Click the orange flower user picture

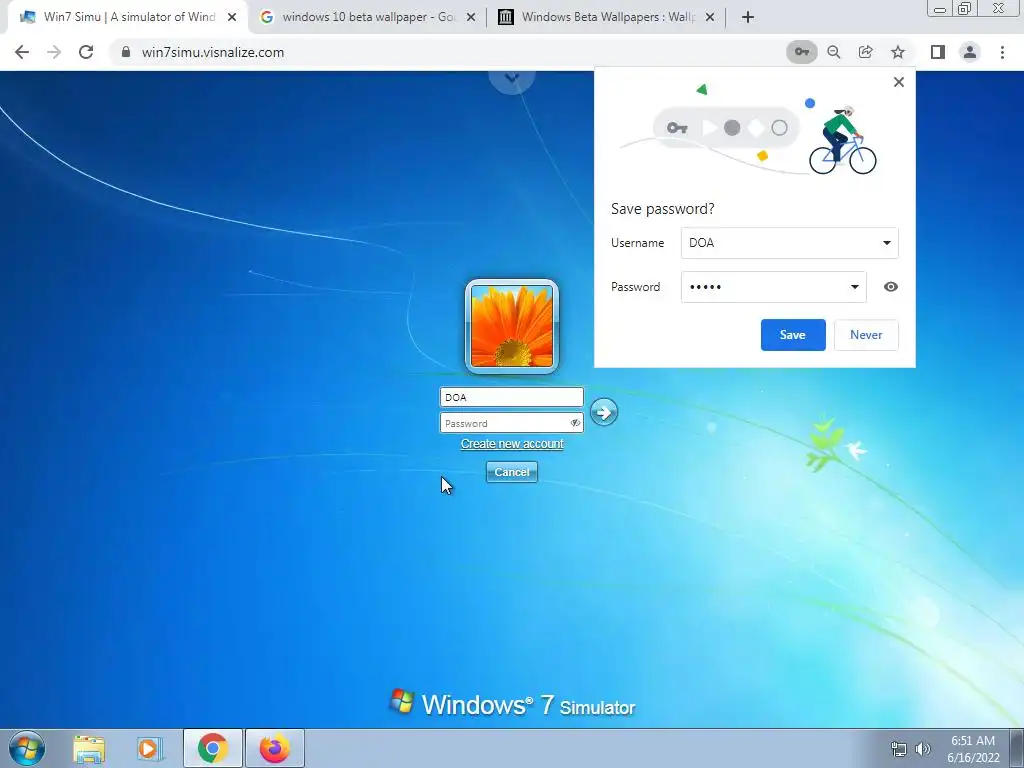click(x=511, y=326)
